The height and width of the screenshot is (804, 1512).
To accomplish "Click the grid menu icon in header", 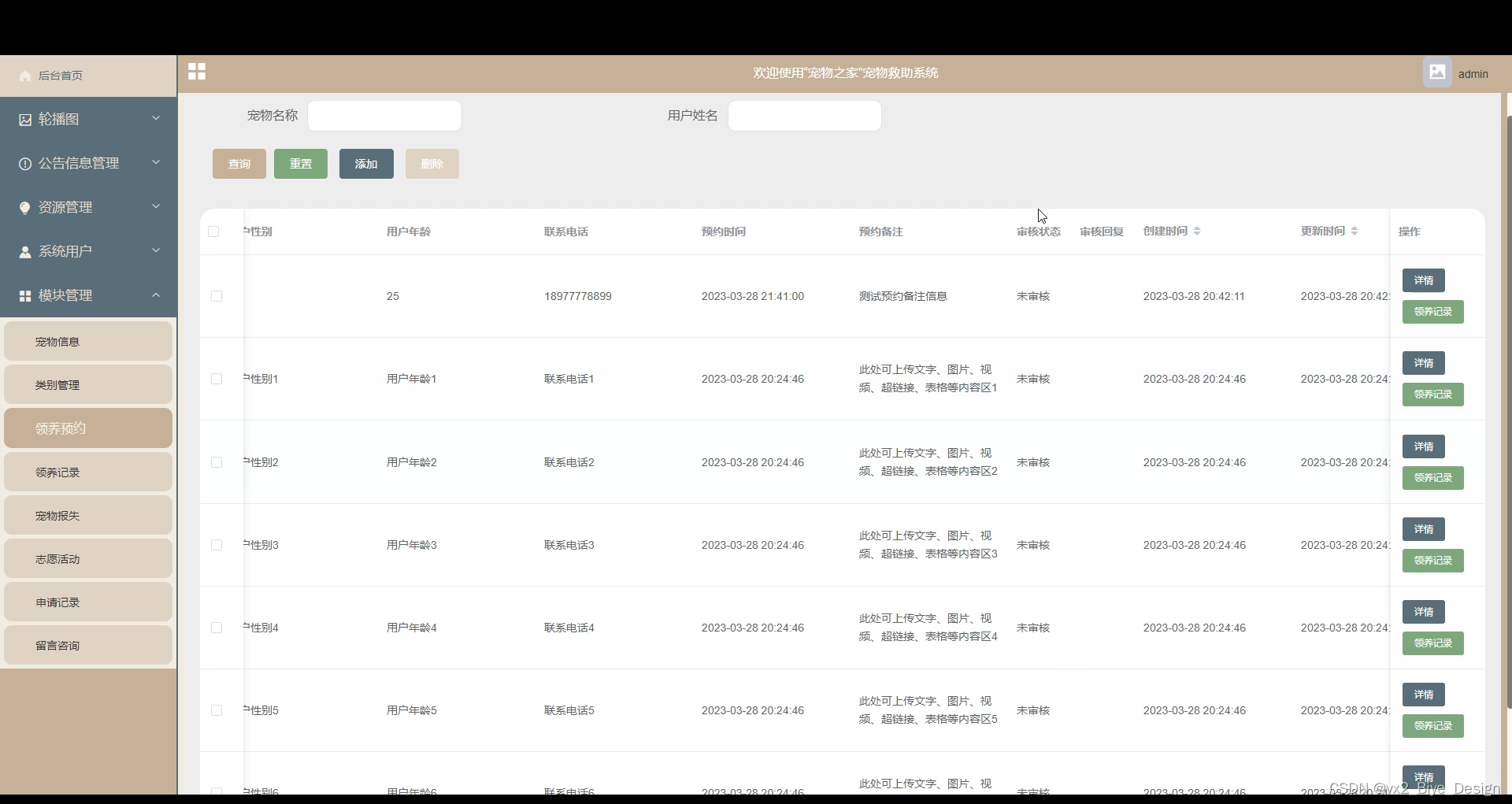I will [197, 72].
